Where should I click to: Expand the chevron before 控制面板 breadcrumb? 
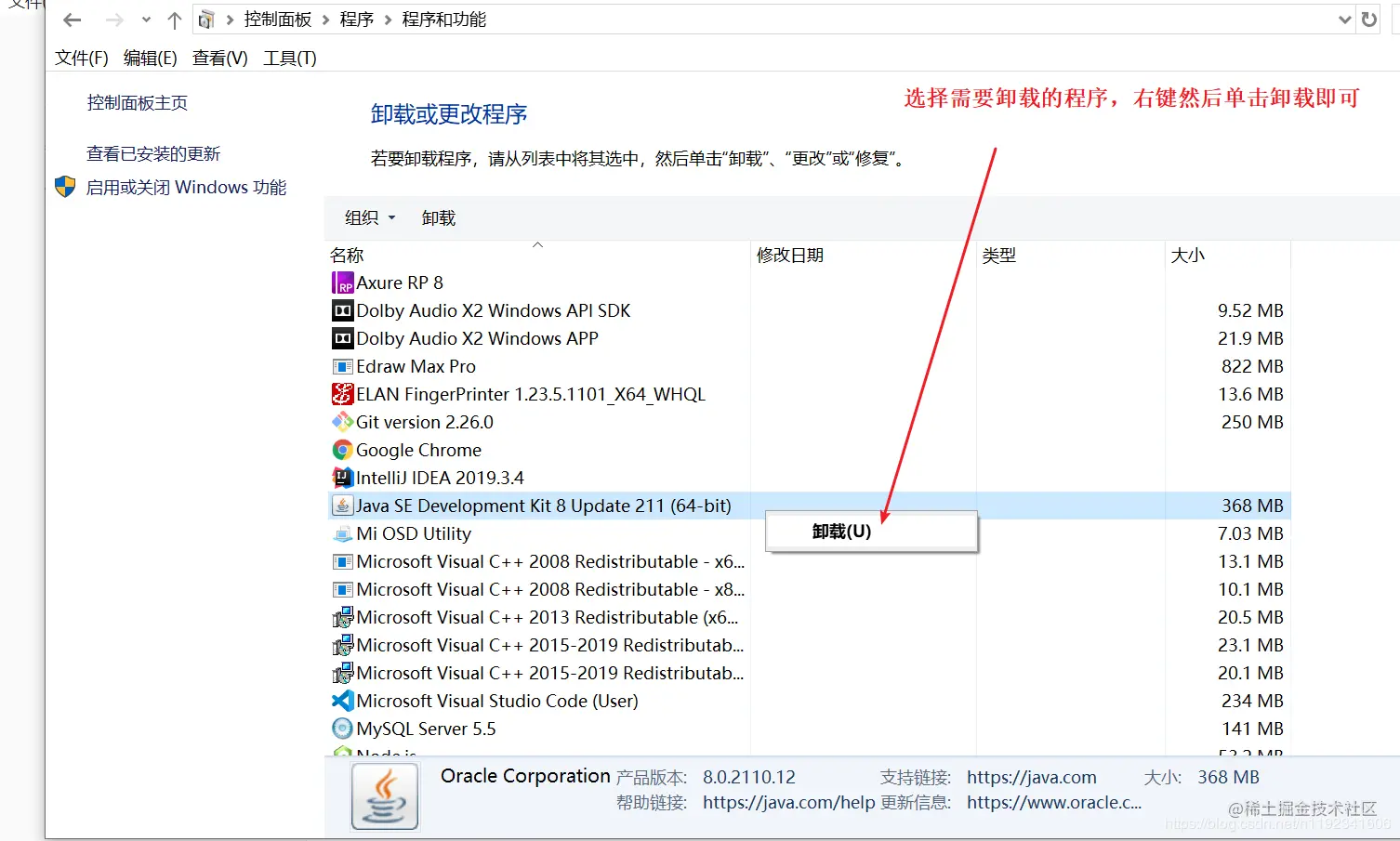(230, 20)
